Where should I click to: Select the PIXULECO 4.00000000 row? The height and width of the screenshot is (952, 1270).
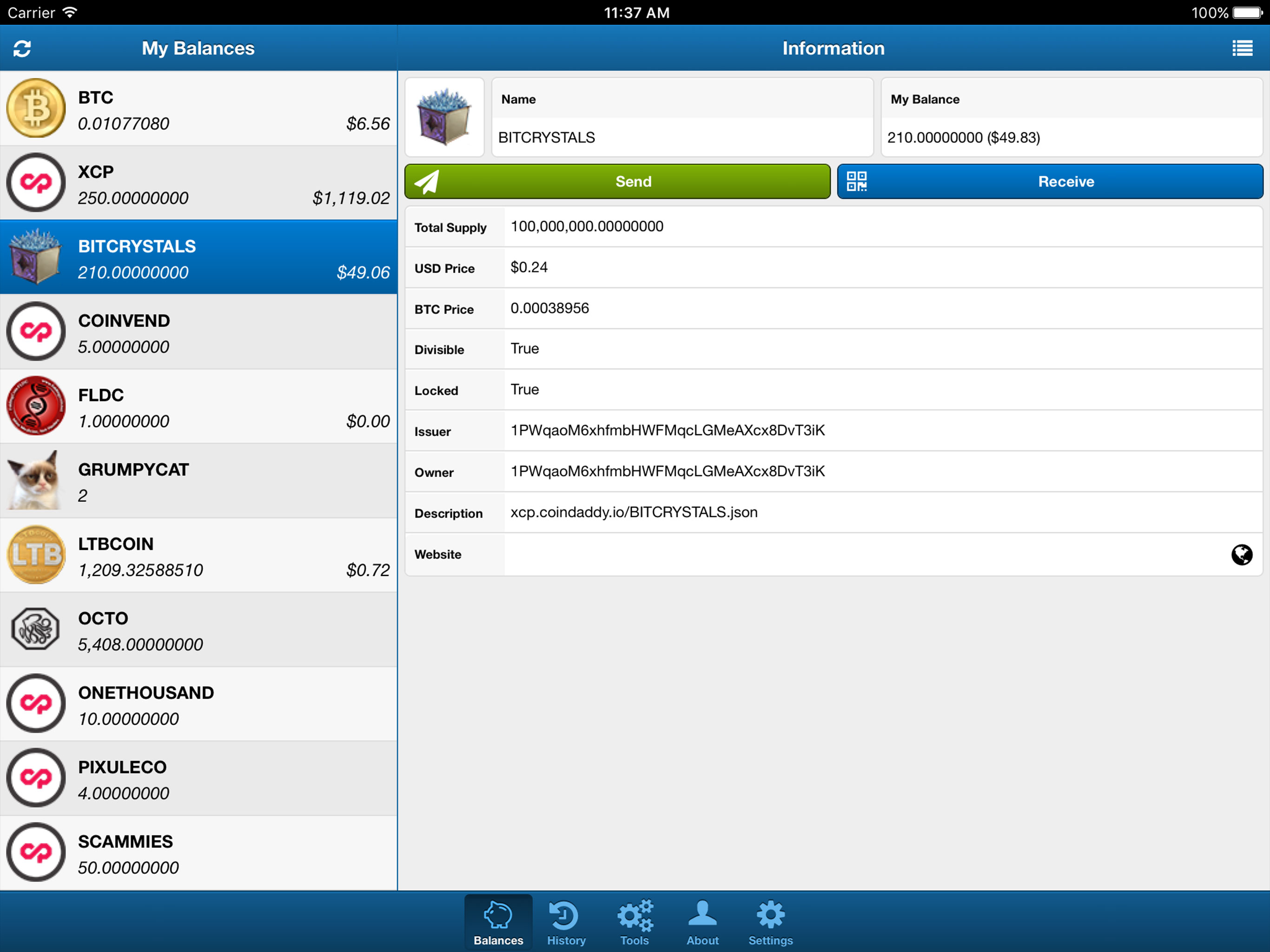(x=198, y=778)
